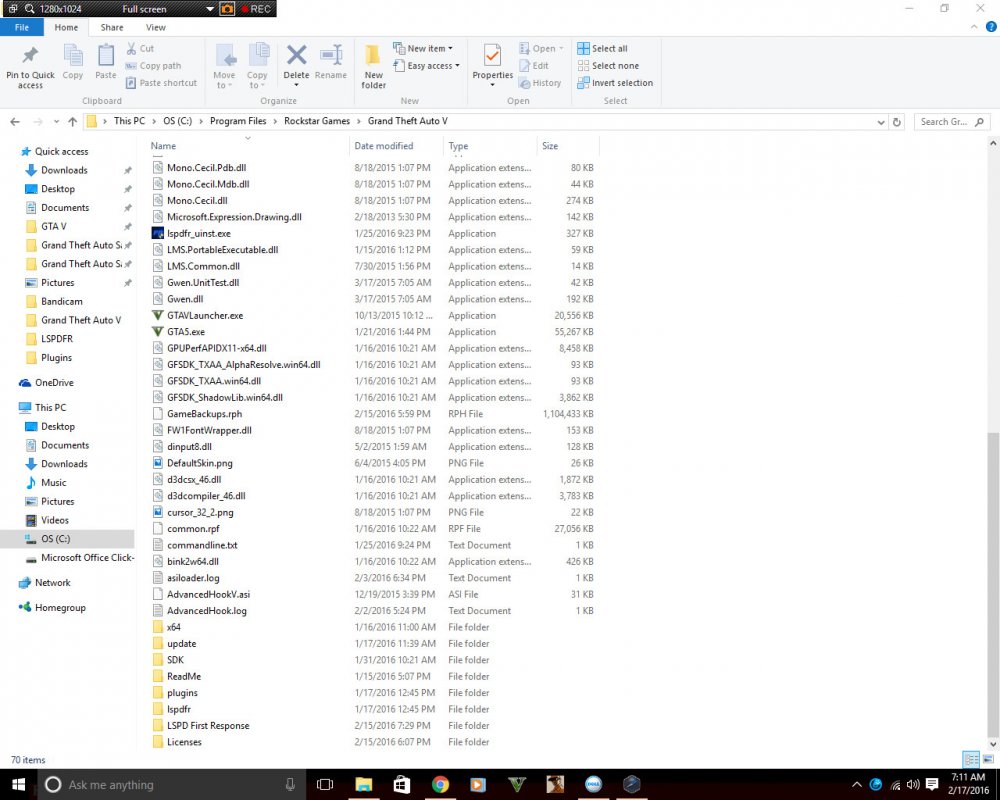This screenshot has width=1000, height=800.
Task: Select the plugins folder in list
Action: pyautogui.click(x=182, y=693)
